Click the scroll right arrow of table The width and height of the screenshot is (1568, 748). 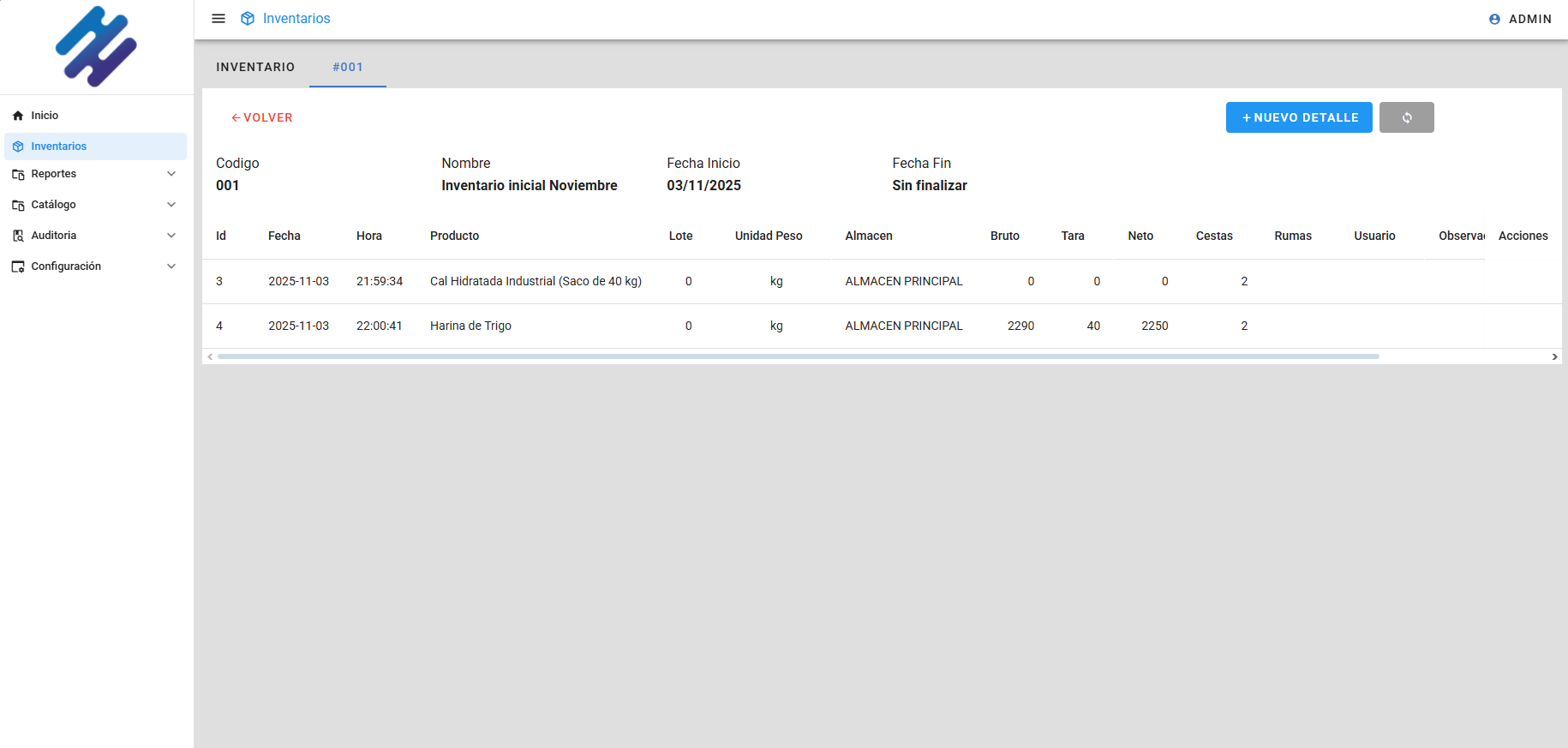coord(1554,356)
